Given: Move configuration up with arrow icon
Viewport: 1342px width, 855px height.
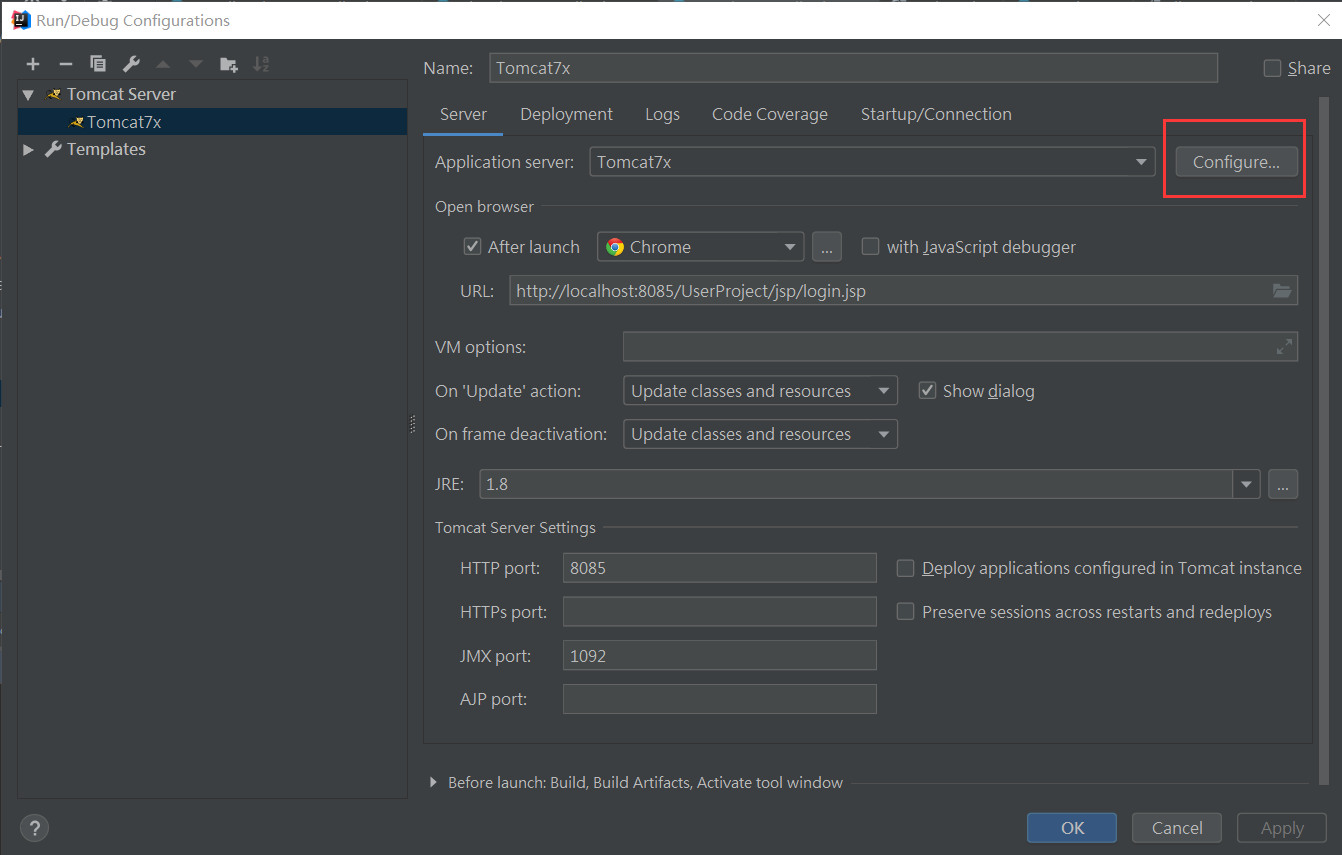Looking at the screenshot, I should 163,64.
